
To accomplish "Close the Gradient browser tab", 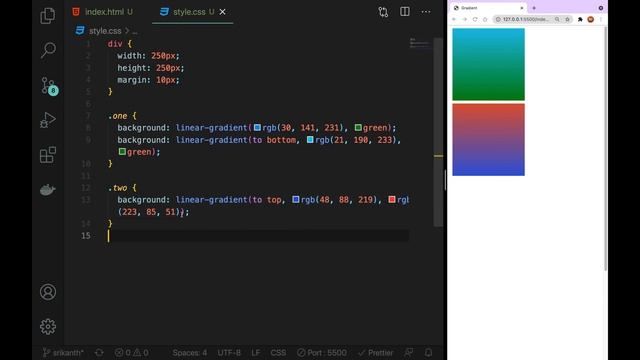I will point(522,8).
